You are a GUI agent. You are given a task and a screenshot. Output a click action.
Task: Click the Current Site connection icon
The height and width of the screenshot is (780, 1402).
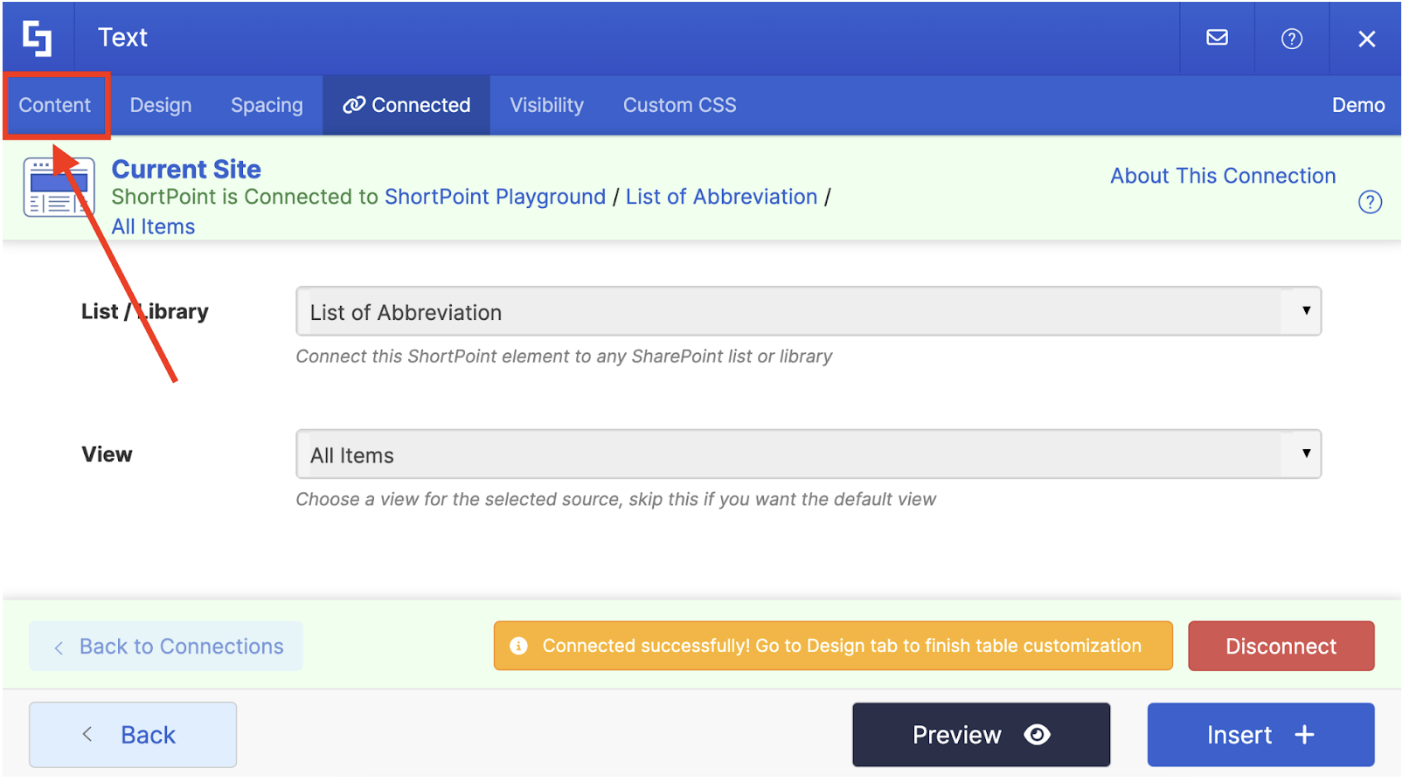point(59,187)
